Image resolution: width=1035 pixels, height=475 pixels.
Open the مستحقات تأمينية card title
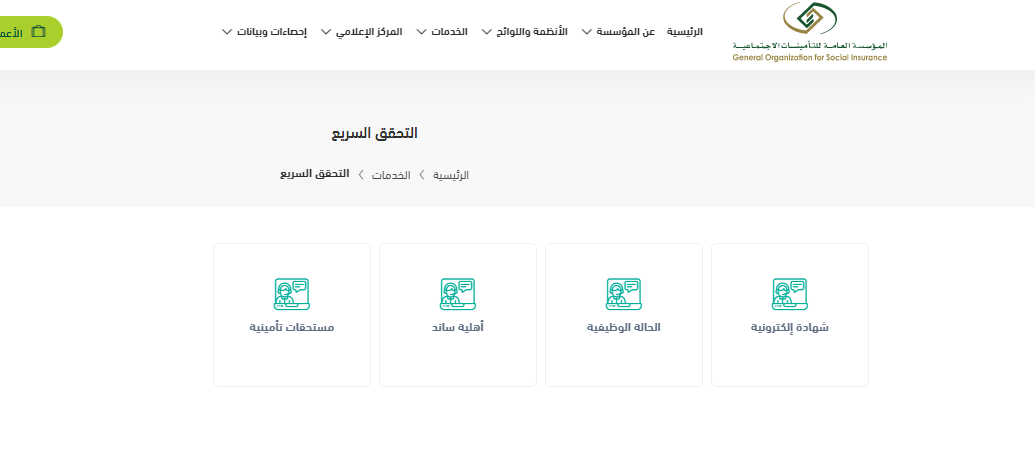pos(291,327)
